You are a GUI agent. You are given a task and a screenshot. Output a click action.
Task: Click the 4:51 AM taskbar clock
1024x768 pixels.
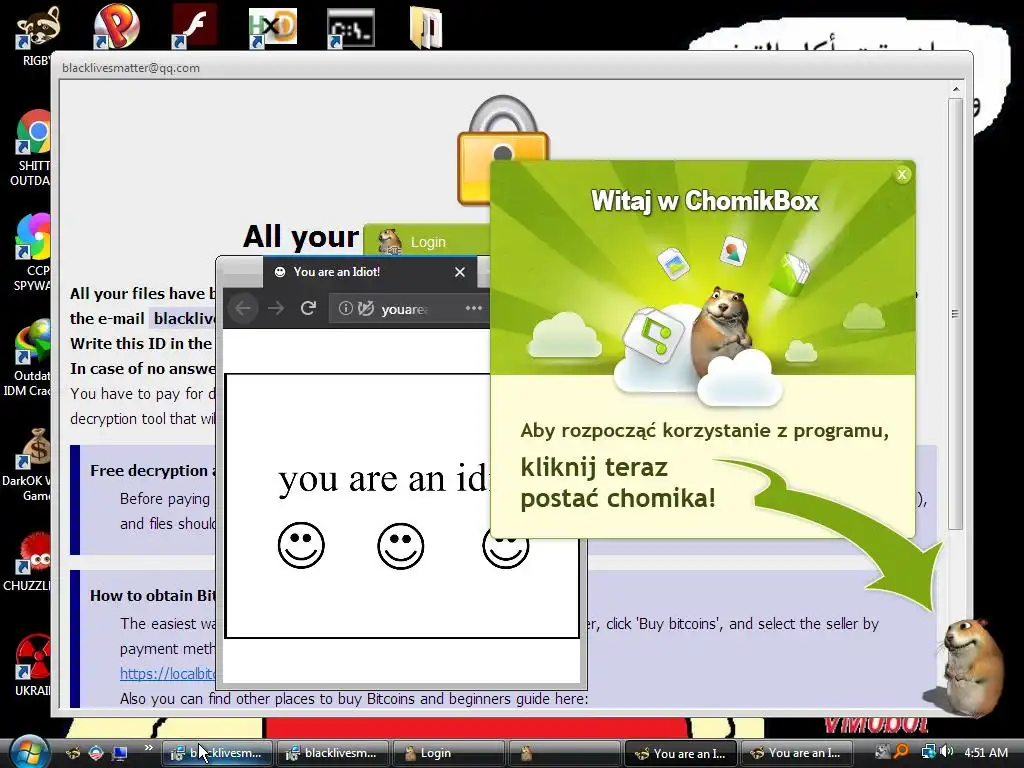pos(985,752)
